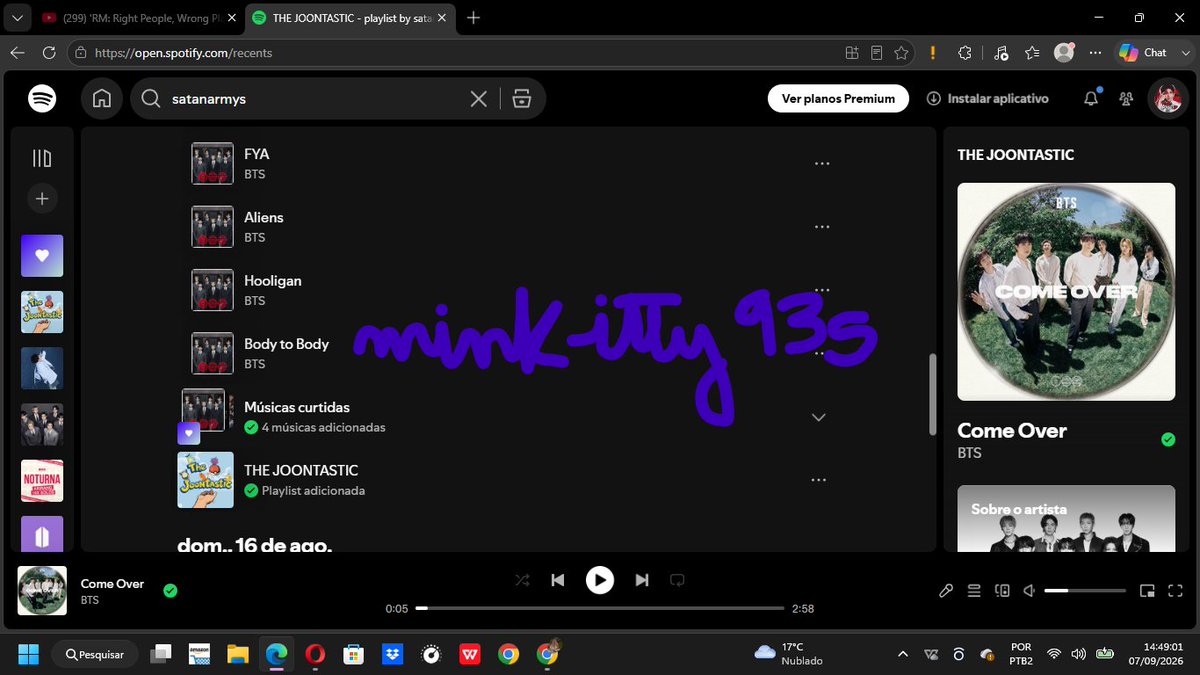The width and height of the screenshot is (1200, 675).
Task: Create a new playlist with plus icon
Action: [42, 199]
